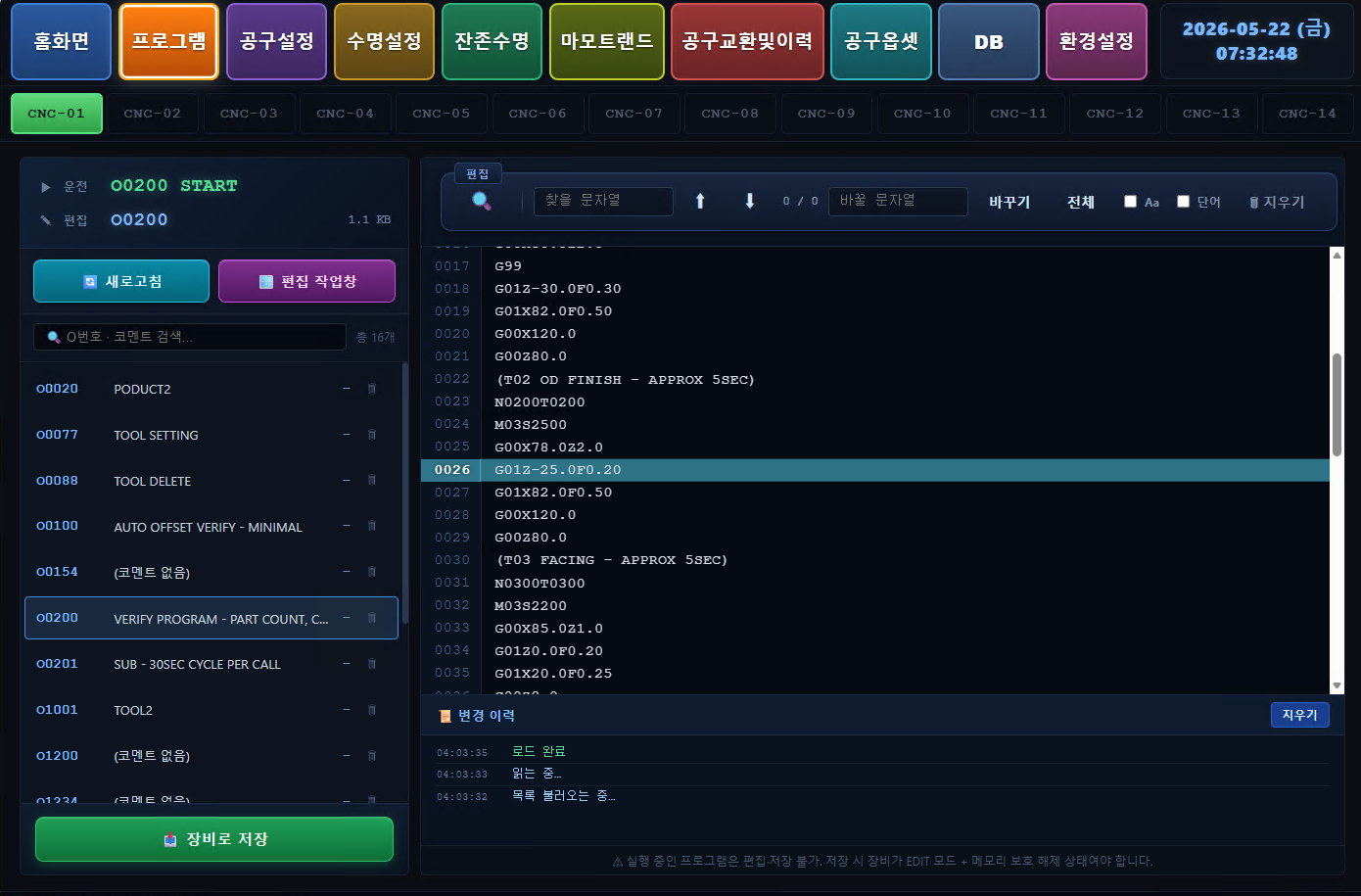Viewport: 1361px width, 896px height.
Task: Click trash icon for O0088 TOOL DELETE
Action: click(x=372, y=481)
